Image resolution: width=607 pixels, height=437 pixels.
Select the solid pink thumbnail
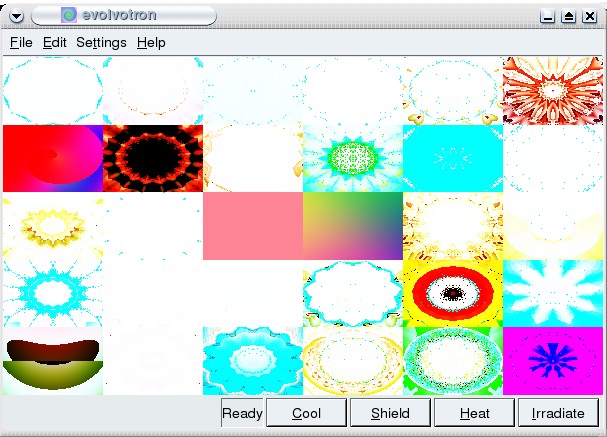(x=253, y=226)
